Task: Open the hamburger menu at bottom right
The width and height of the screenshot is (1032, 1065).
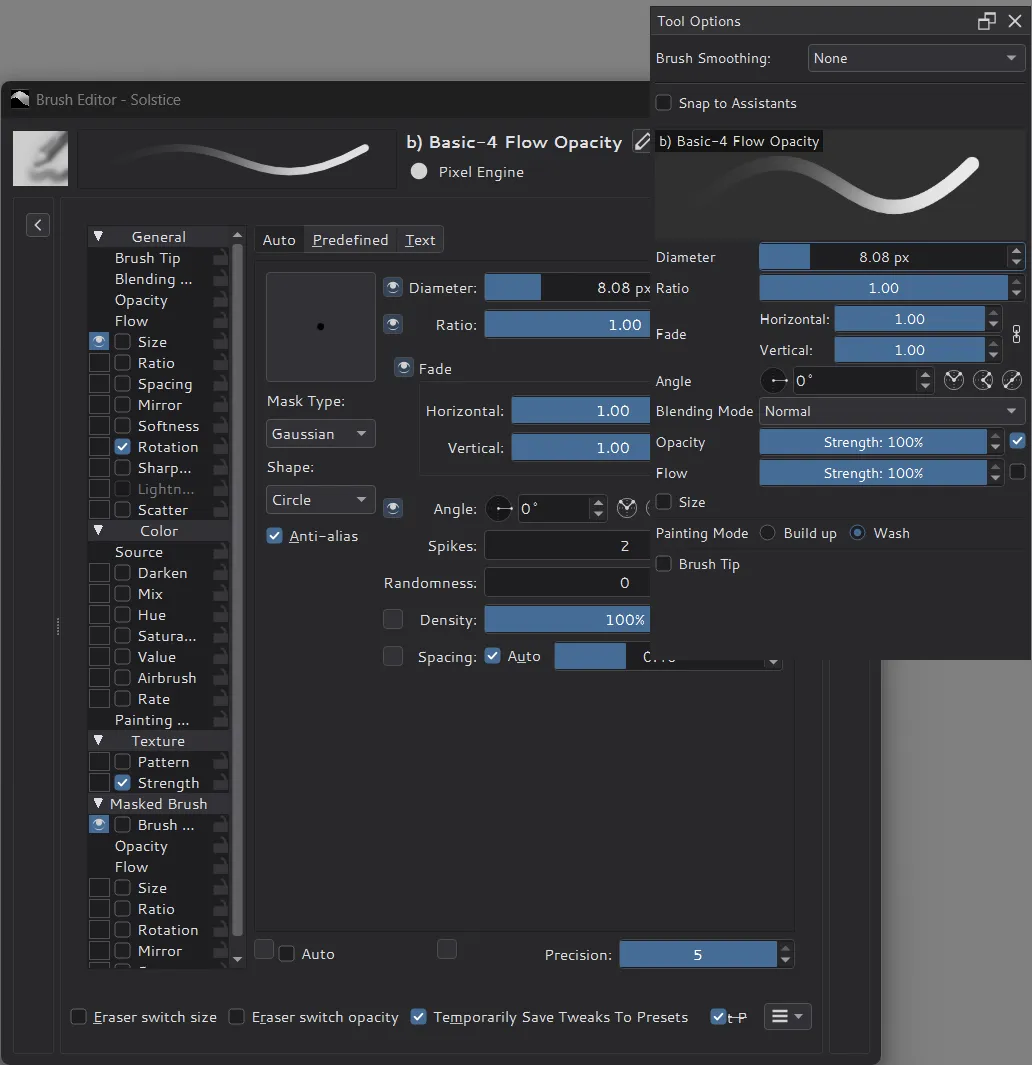Action: click(787, 1016)
